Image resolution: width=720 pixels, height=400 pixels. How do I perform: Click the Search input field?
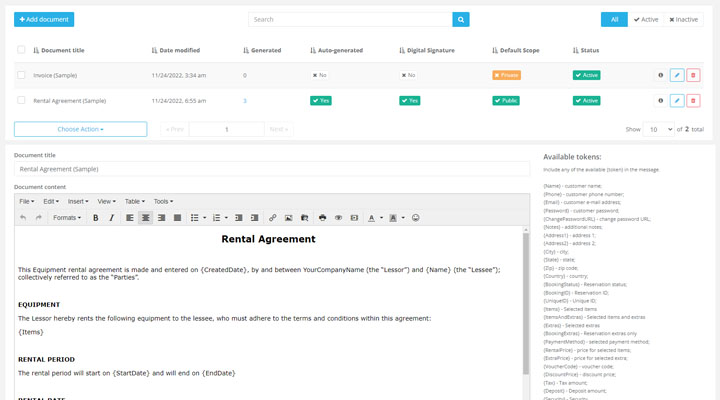350,19
